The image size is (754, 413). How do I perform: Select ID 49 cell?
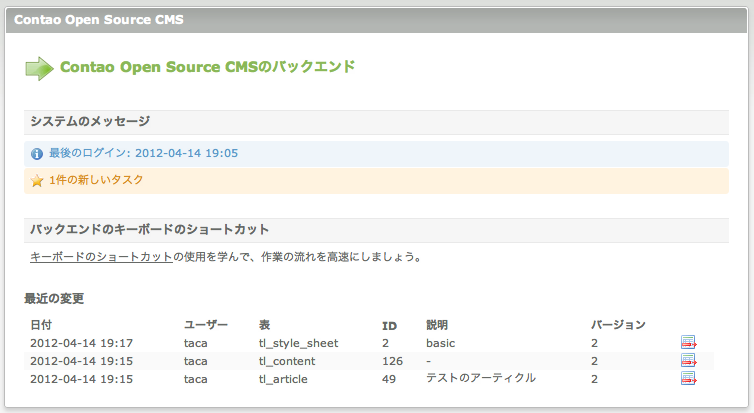coord(389,379)
